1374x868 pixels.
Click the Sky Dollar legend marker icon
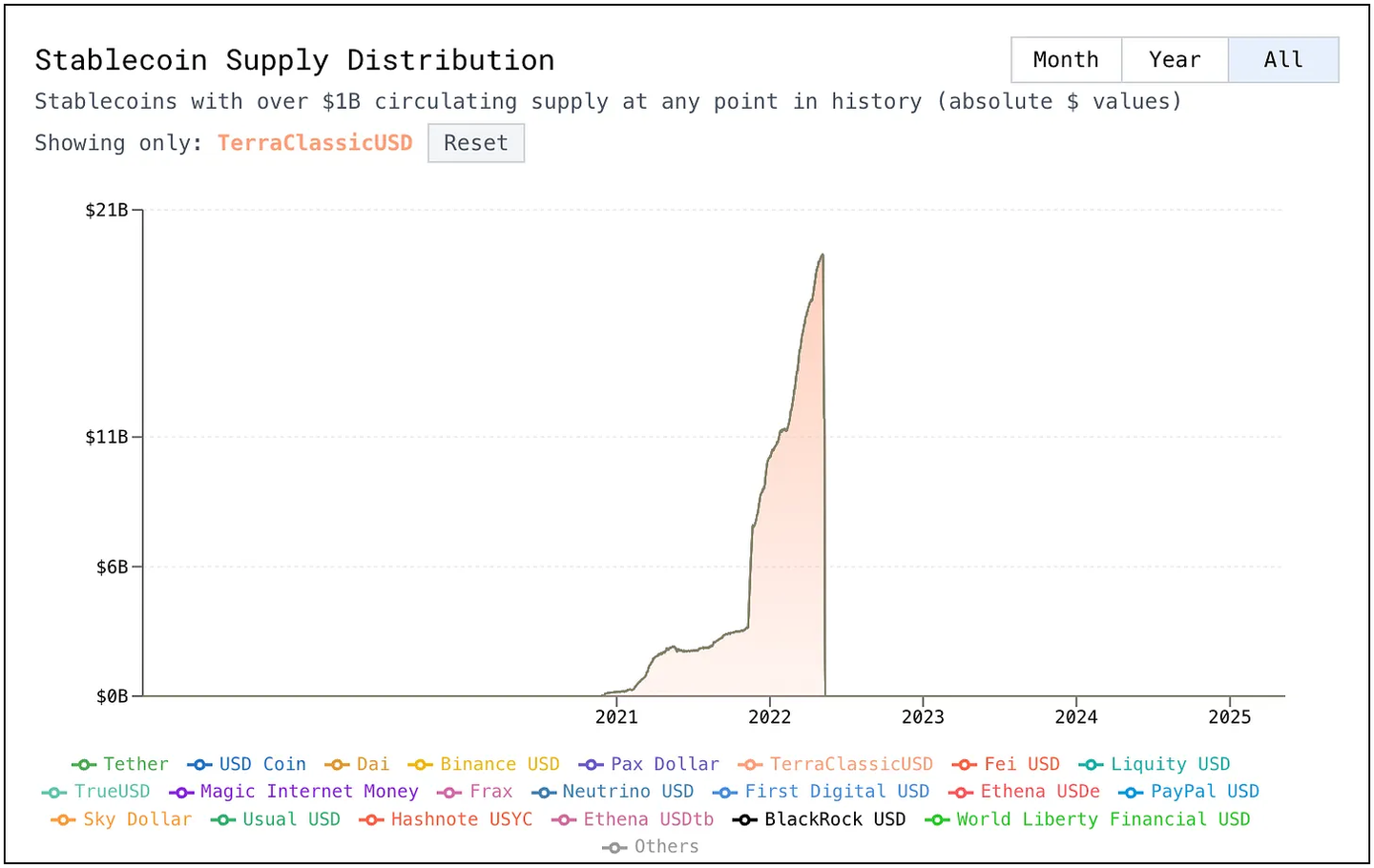63,820
